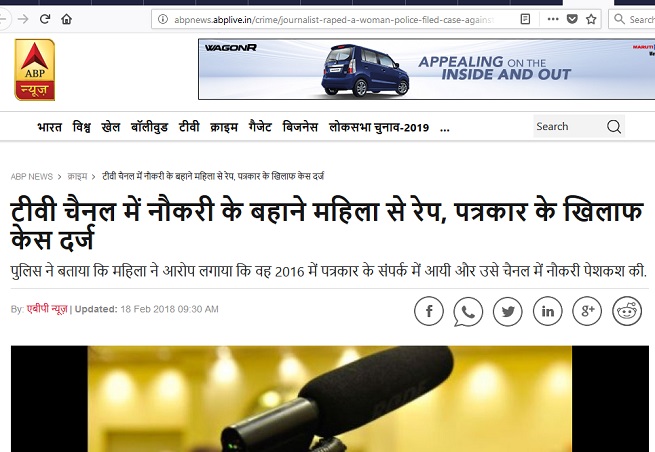Click the microphone article image

pyautogui.click(x=330, y=399)
